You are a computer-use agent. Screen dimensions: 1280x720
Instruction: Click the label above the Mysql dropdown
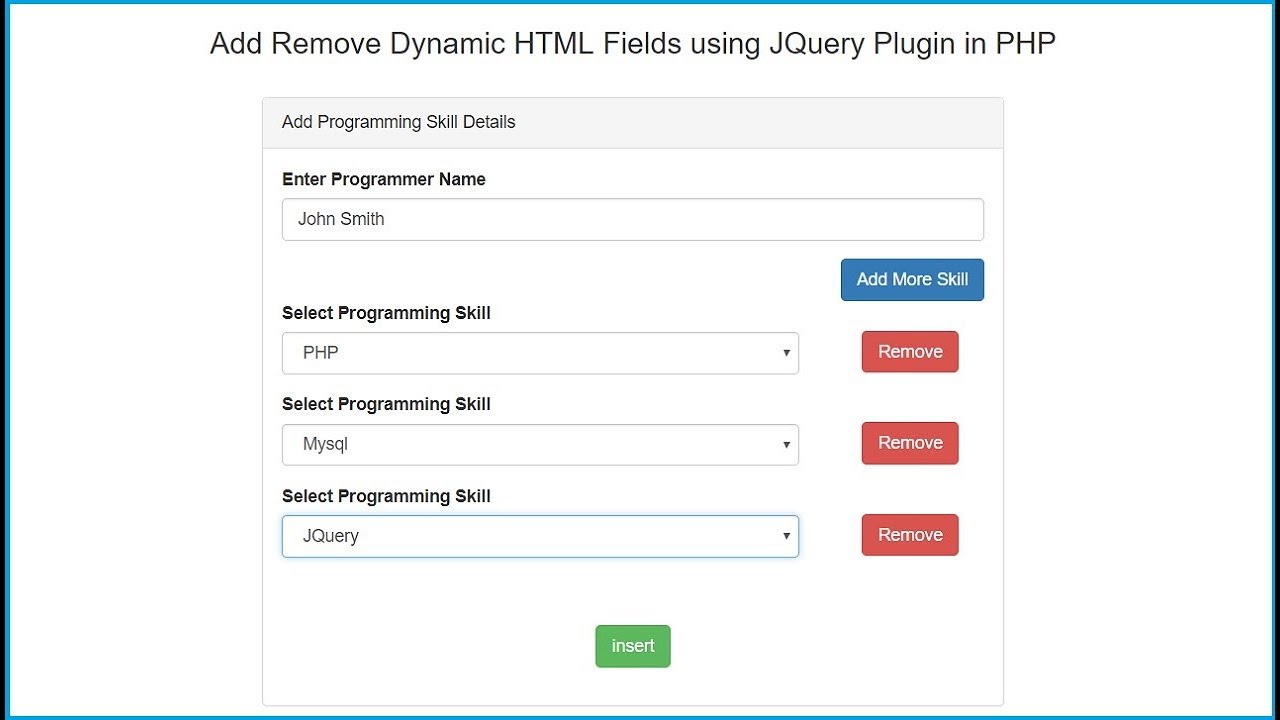coord(386,404)
